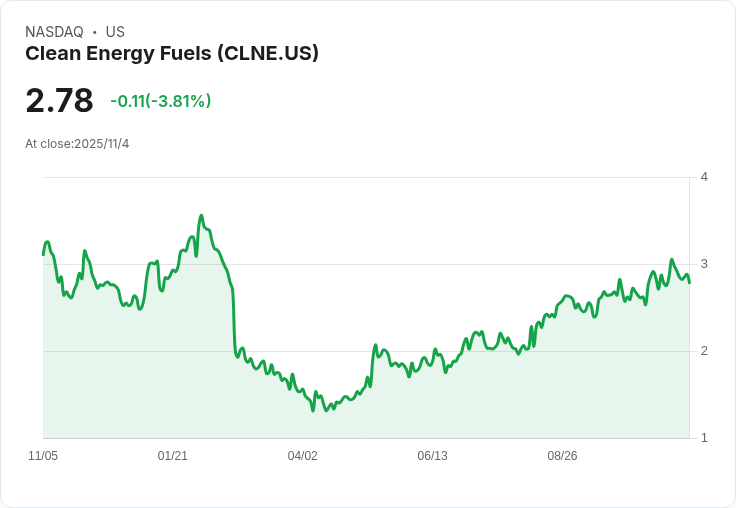Click the chart's highest peak above 3

point(201,216)
